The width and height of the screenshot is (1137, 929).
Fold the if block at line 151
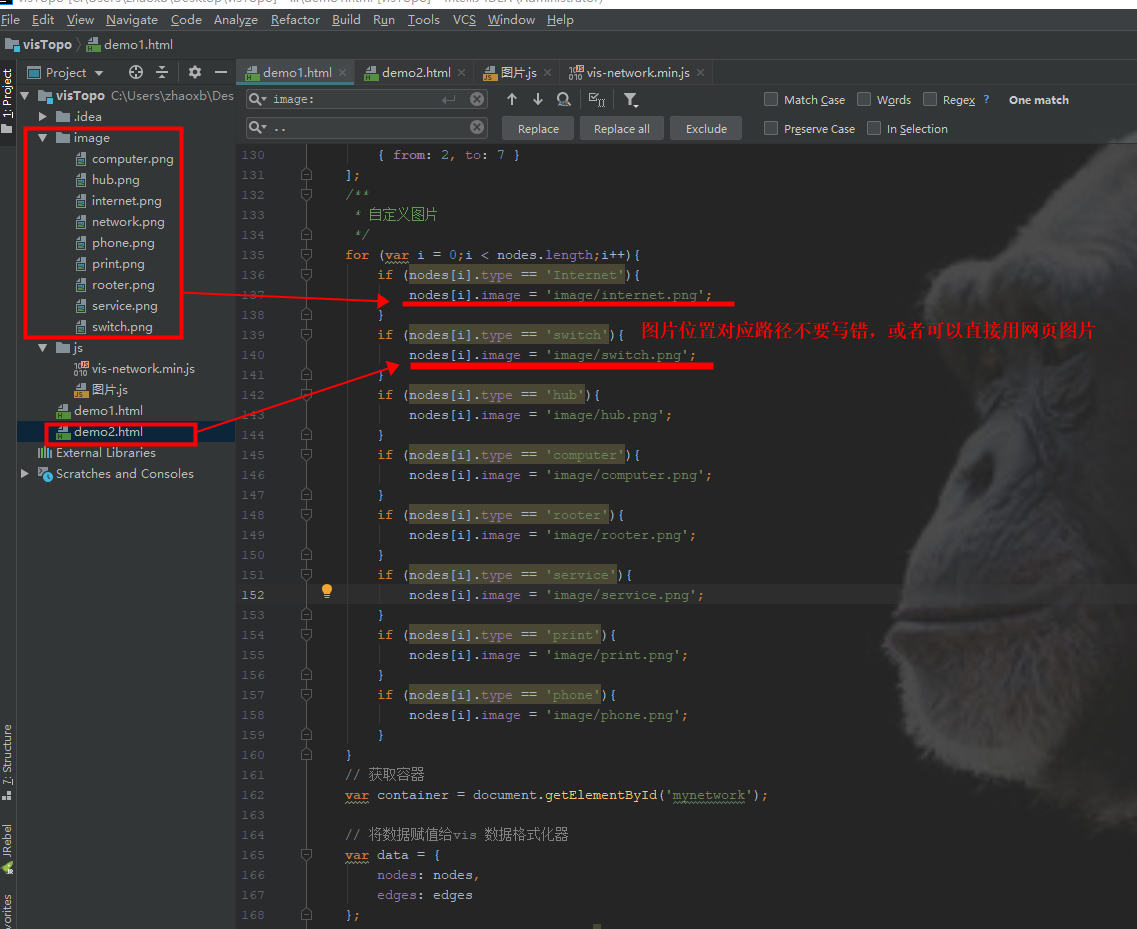coord(306,575)
